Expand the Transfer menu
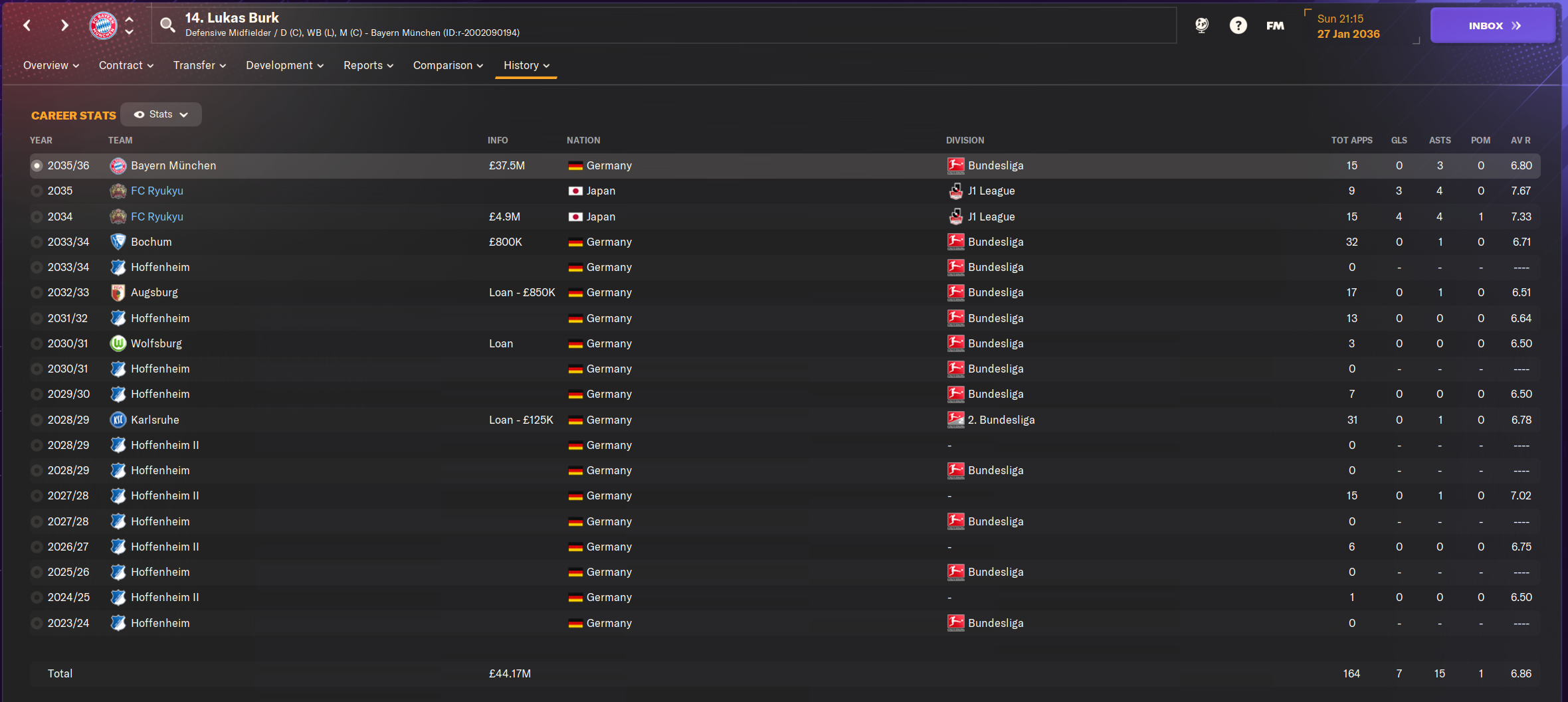This screenshot has width=1568, height=702. pos(199,65)
